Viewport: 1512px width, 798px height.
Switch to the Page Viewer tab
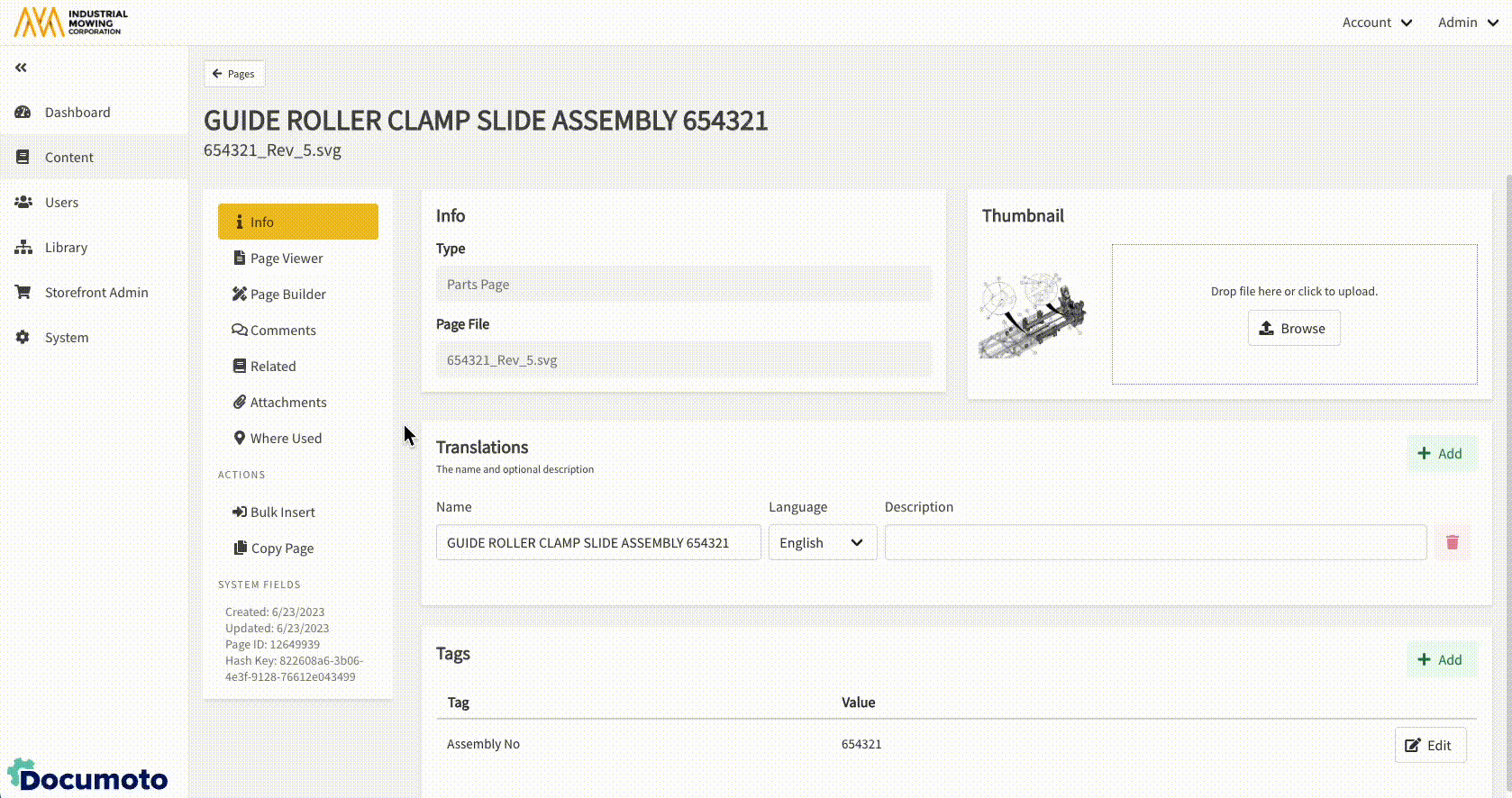pos(286,258)
